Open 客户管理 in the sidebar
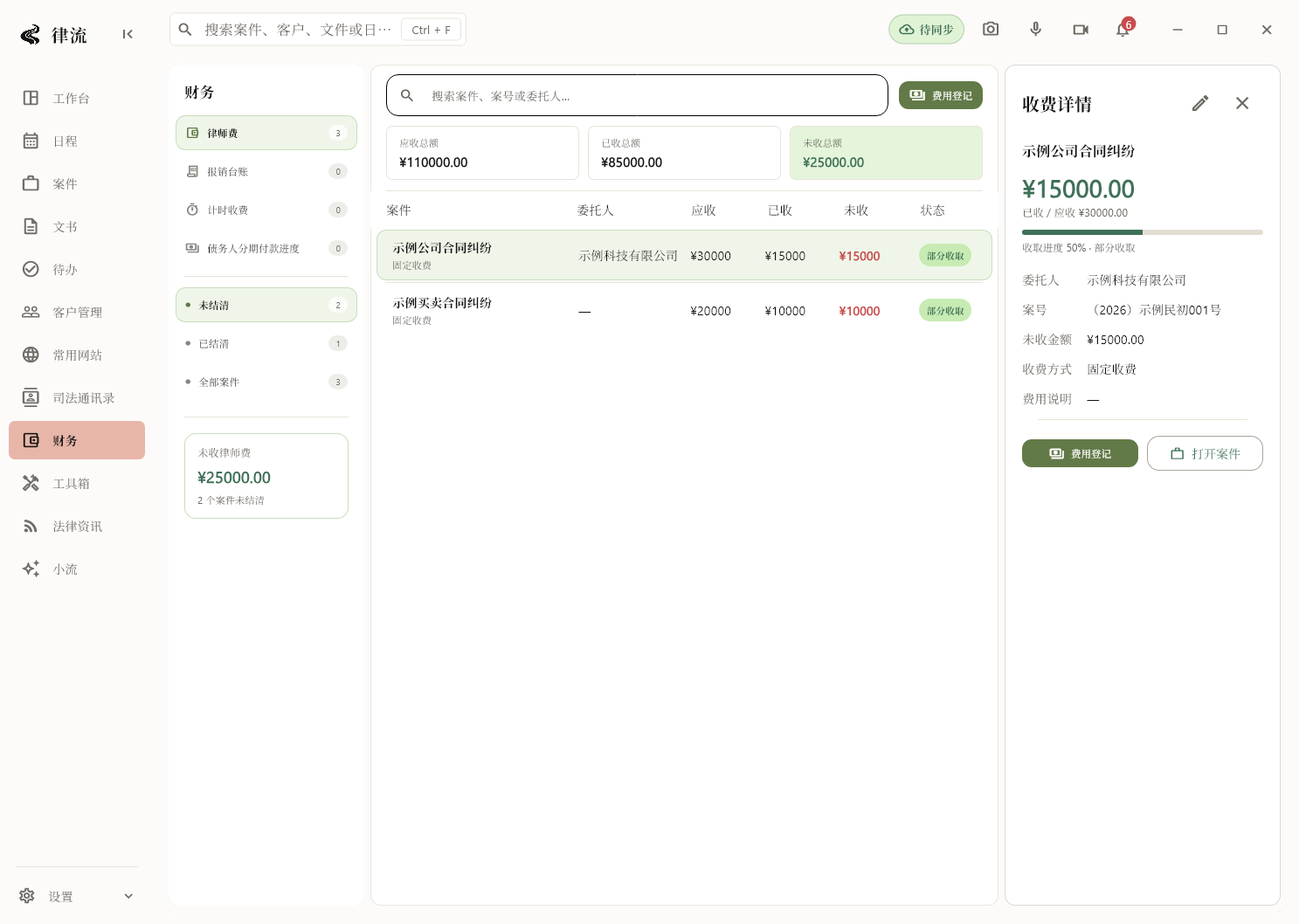1299x924 pixels. click(x=77, y=312)
